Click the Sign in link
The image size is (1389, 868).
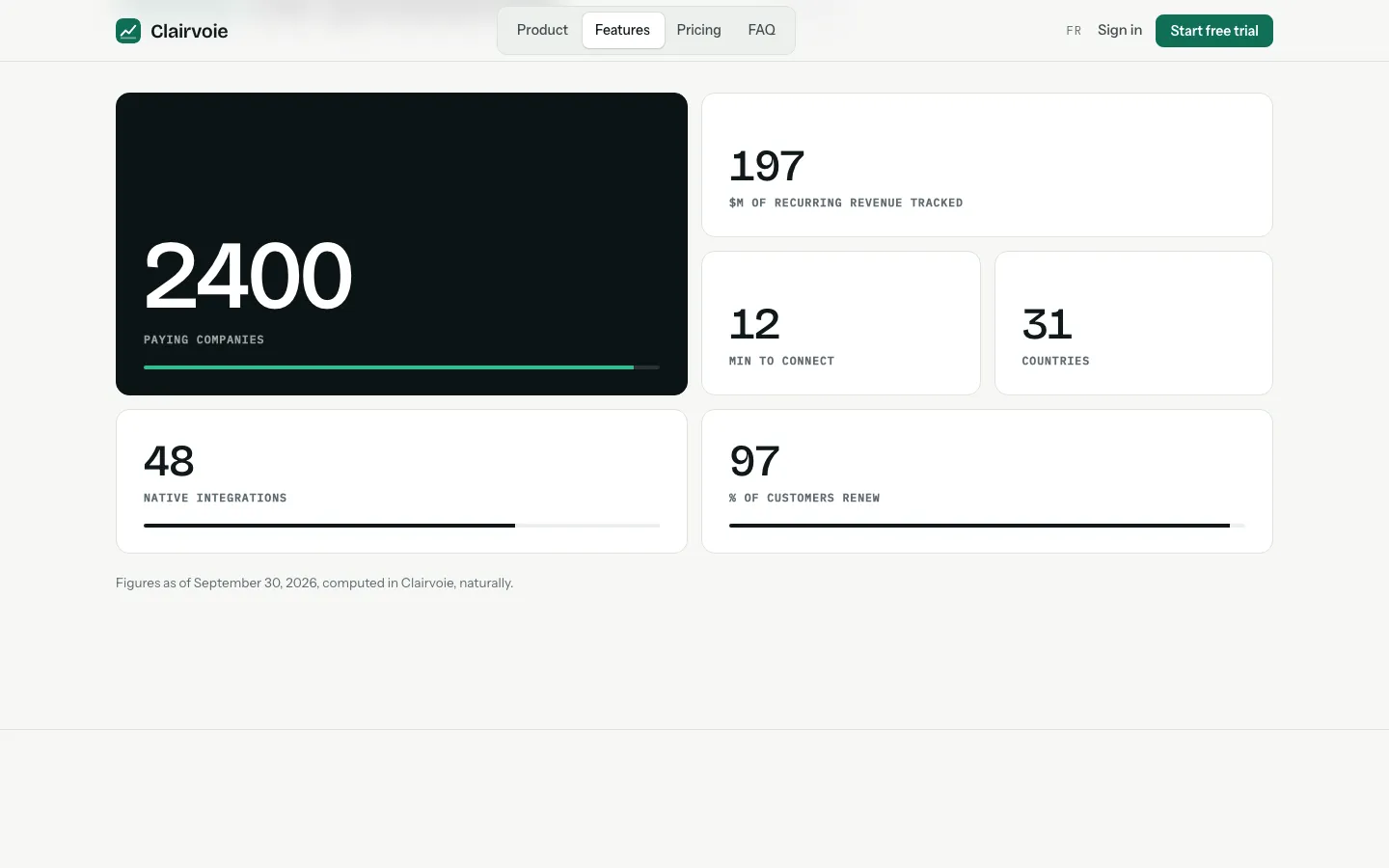coord(1120,30)
